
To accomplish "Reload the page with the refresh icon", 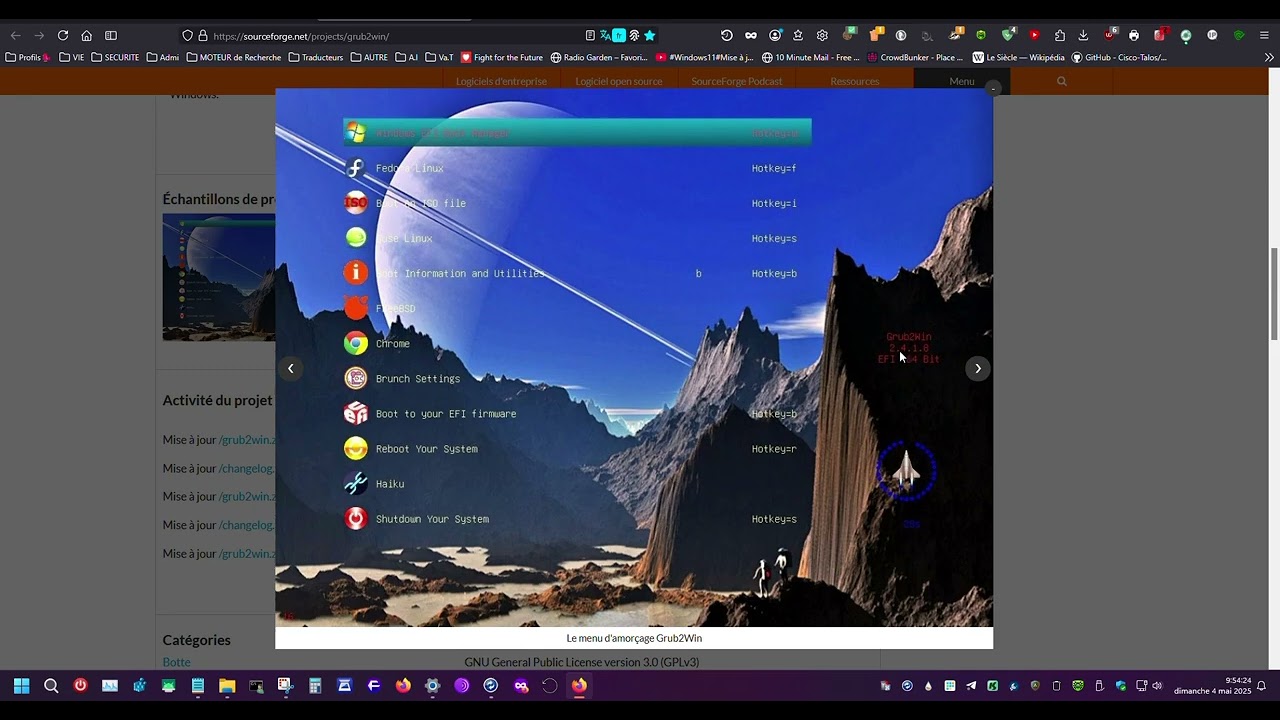I will pos(63,36).
